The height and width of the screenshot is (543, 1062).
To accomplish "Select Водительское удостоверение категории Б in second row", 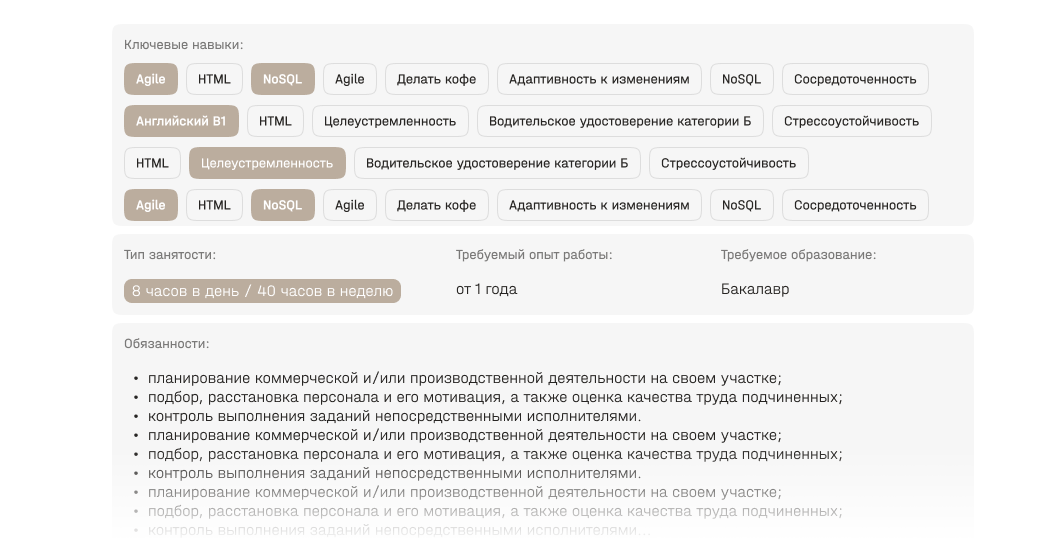I will 620,121.
